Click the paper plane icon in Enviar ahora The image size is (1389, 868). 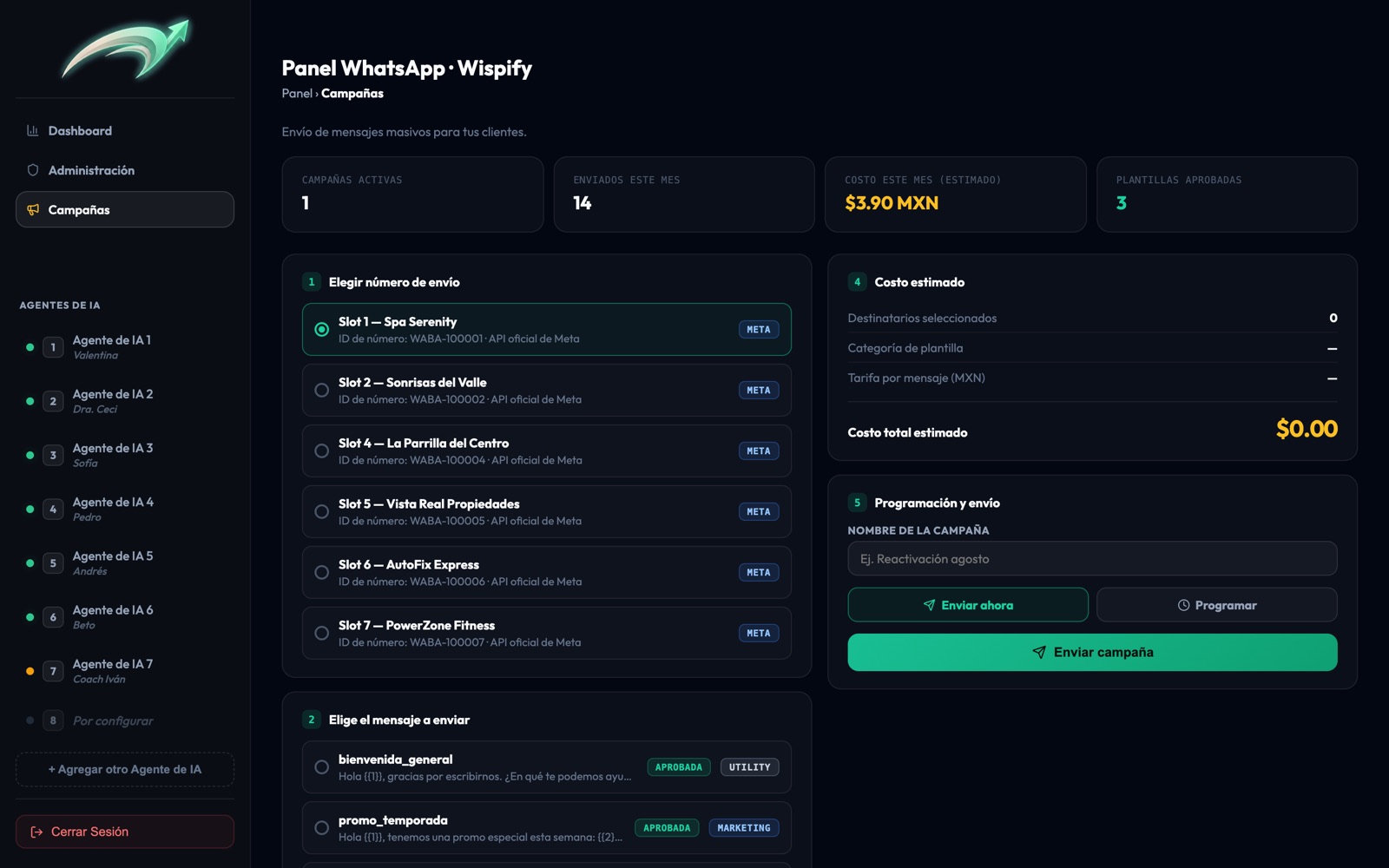point(929,605)
